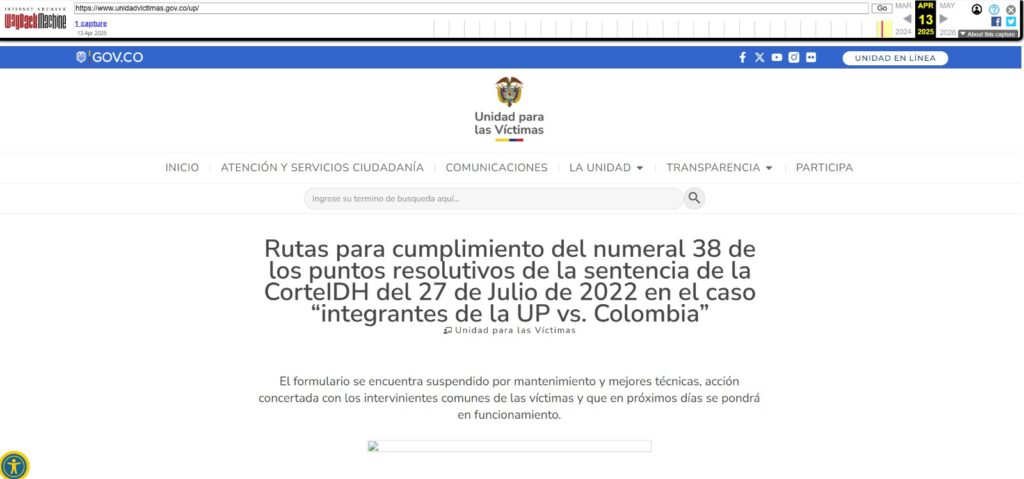Viewport: 1024px width, 479px height.
Task: Open the Wayback Machine logo link
Action: pyautogui.click(x=35, y=18)
